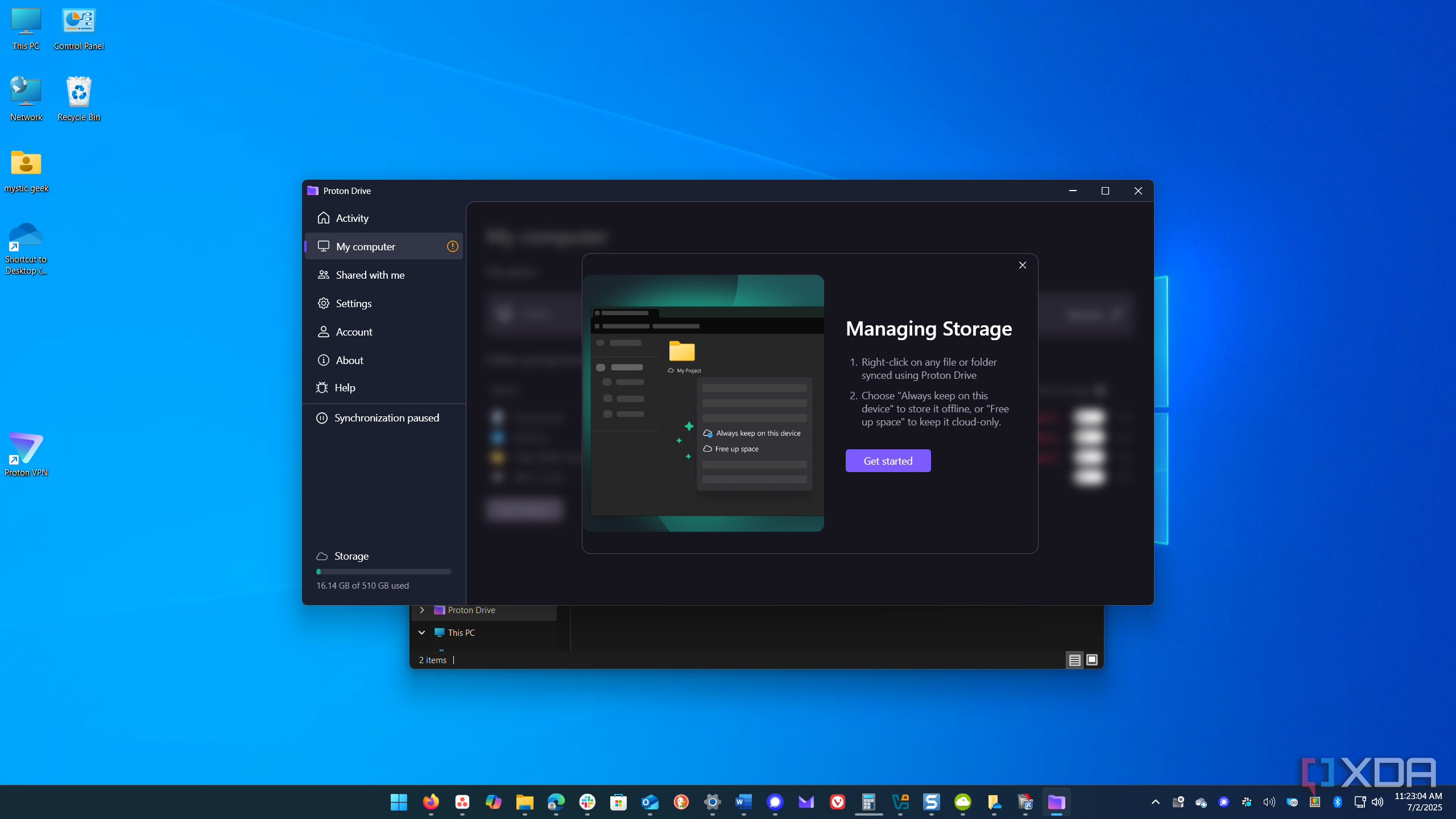Image resolution: width=1456 pixels, height=819 pixels.
Task: Switch Explorer to details view
Action: [1074, 660]
